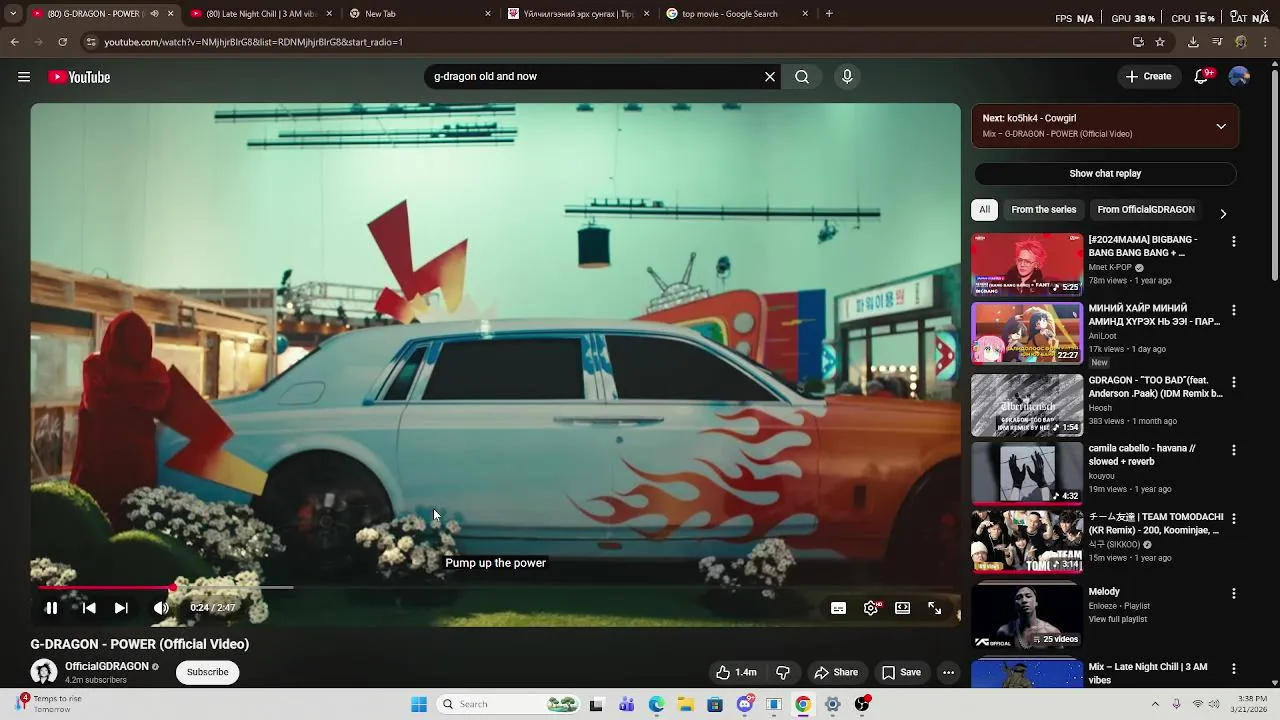Open options for Melody playlist

click(x=1233, y=594)
